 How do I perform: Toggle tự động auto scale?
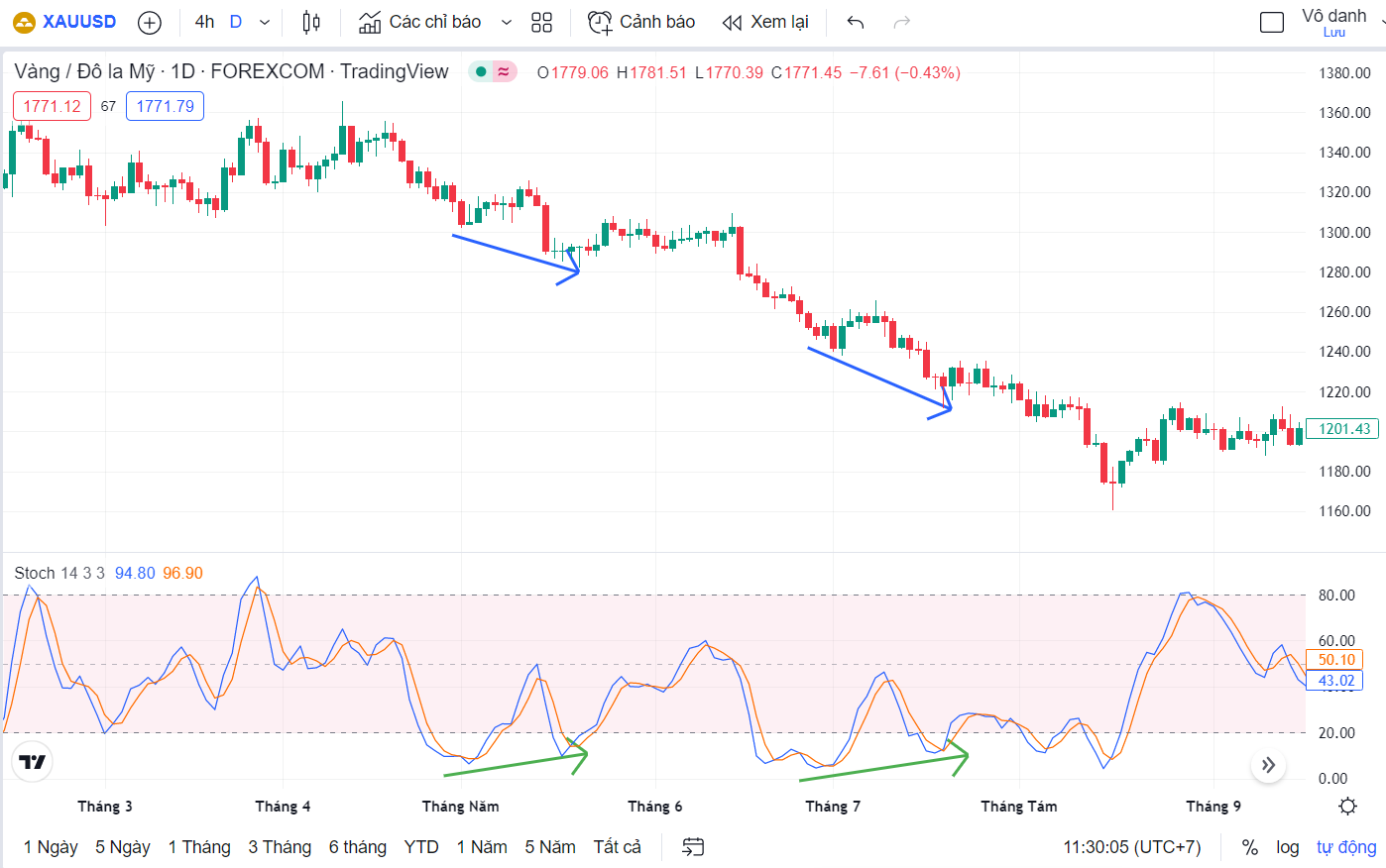tap(1346, 847)
